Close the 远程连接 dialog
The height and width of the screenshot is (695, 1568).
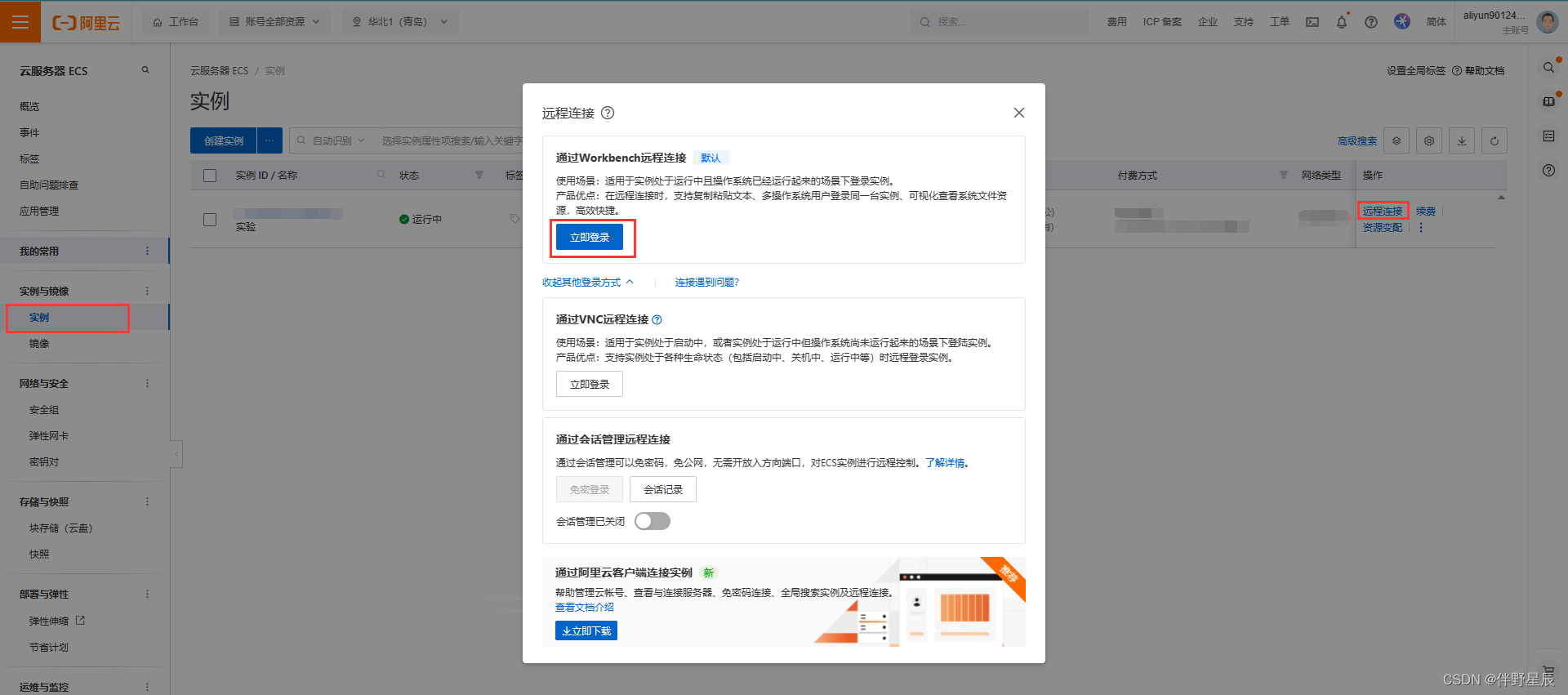point(1019,113)
